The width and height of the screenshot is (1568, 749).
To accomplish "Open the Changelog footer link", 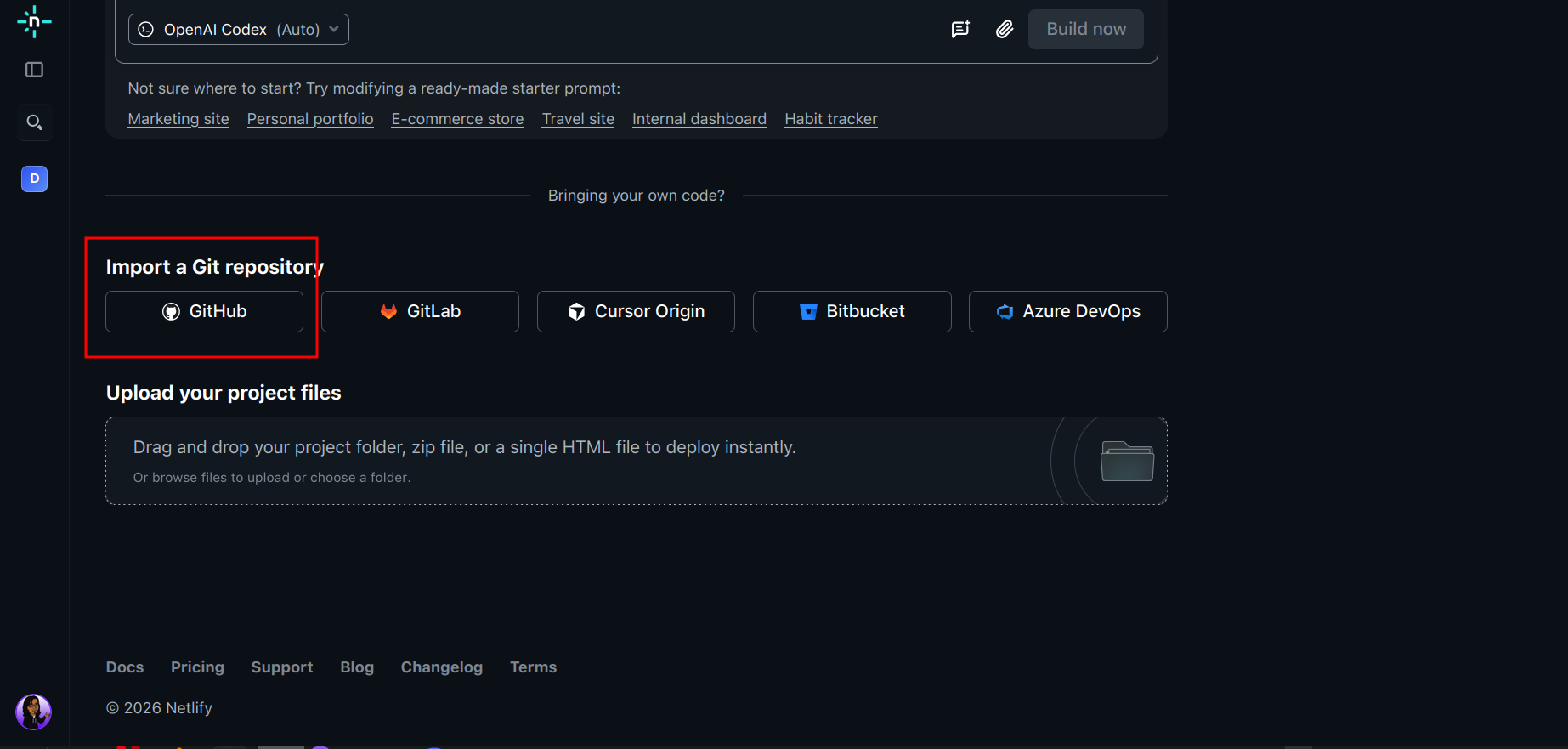I will point(442,667).
